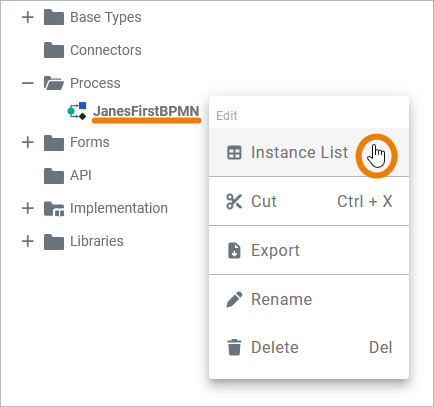Select the Process label
434x407 pixels.
[95, 83]
